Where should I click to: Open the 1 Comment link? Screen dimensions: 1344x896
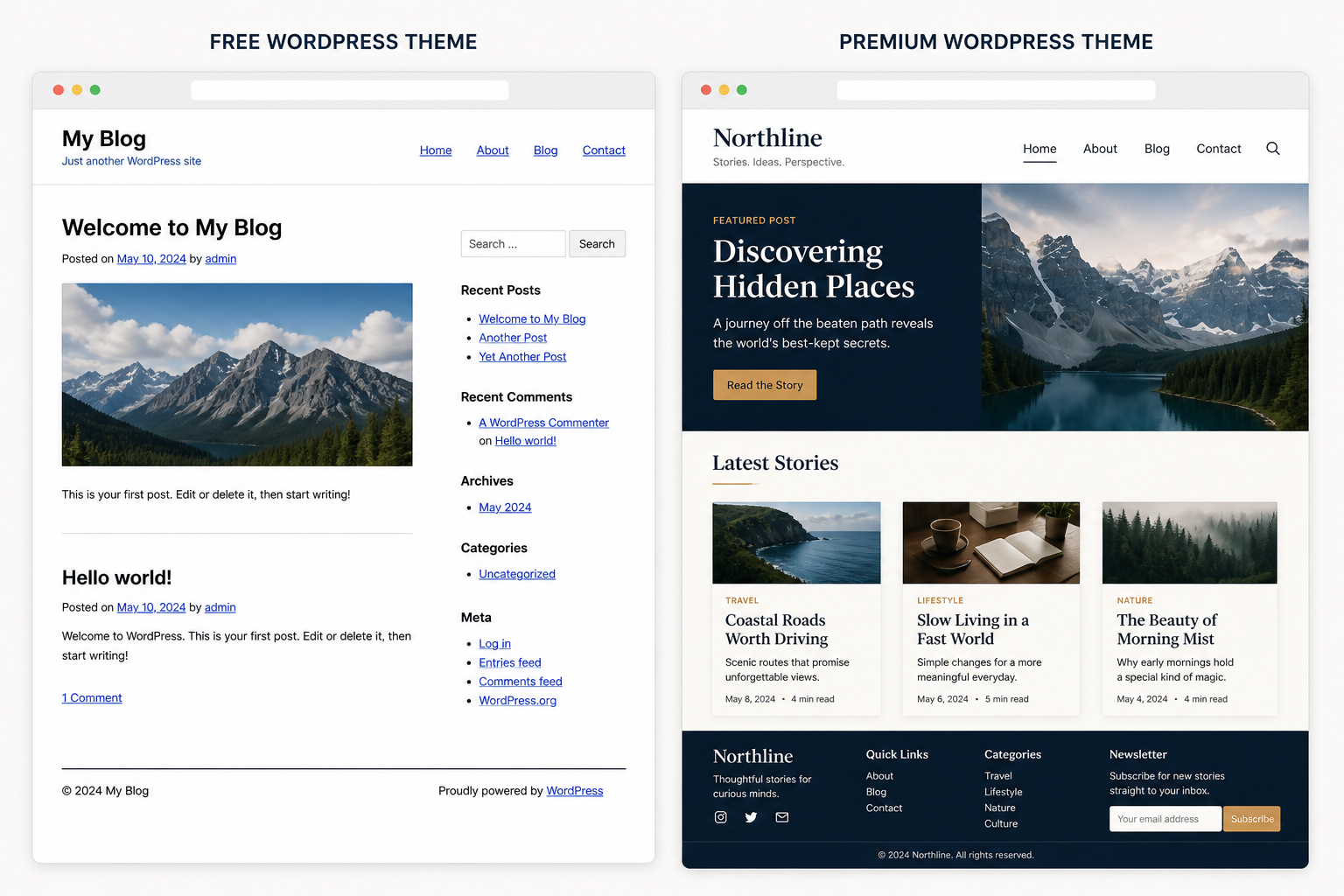coord(92,698)
